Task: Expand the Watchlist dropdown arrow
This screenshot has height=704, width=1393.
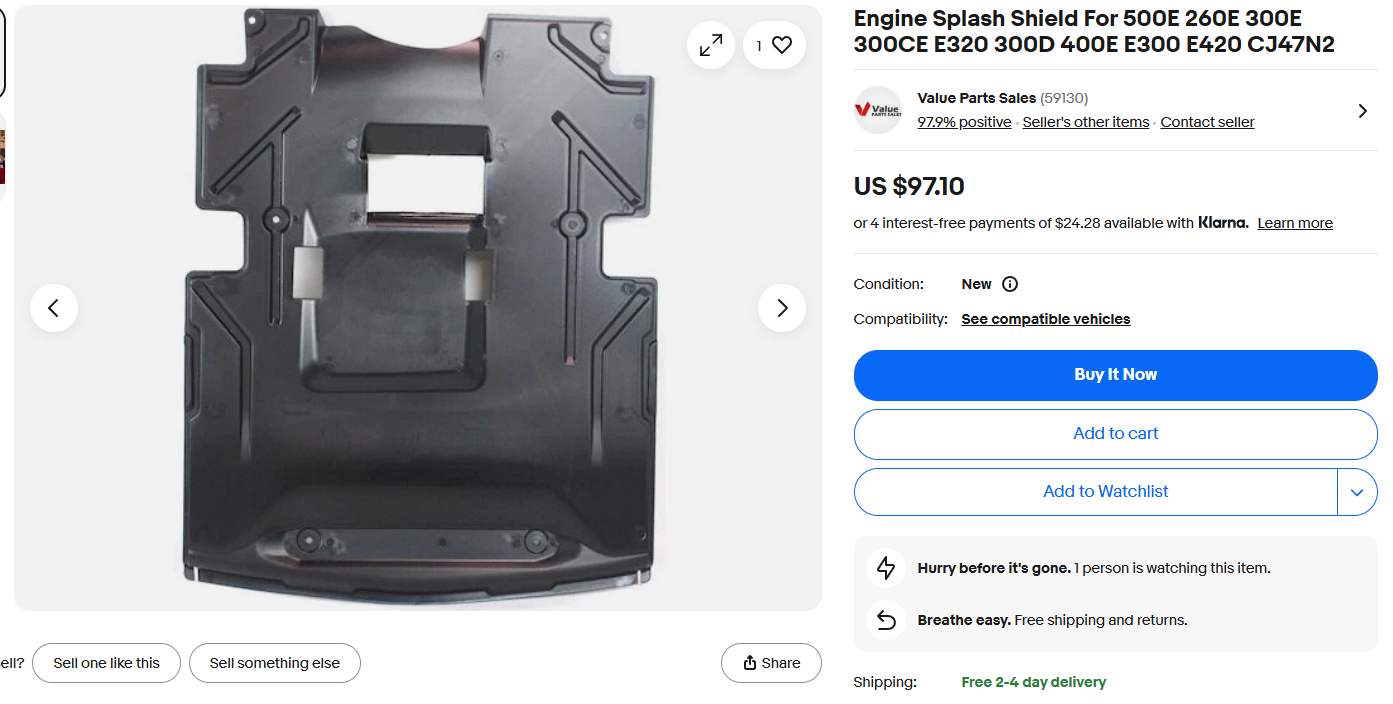Action: (x=1357, y=492)
